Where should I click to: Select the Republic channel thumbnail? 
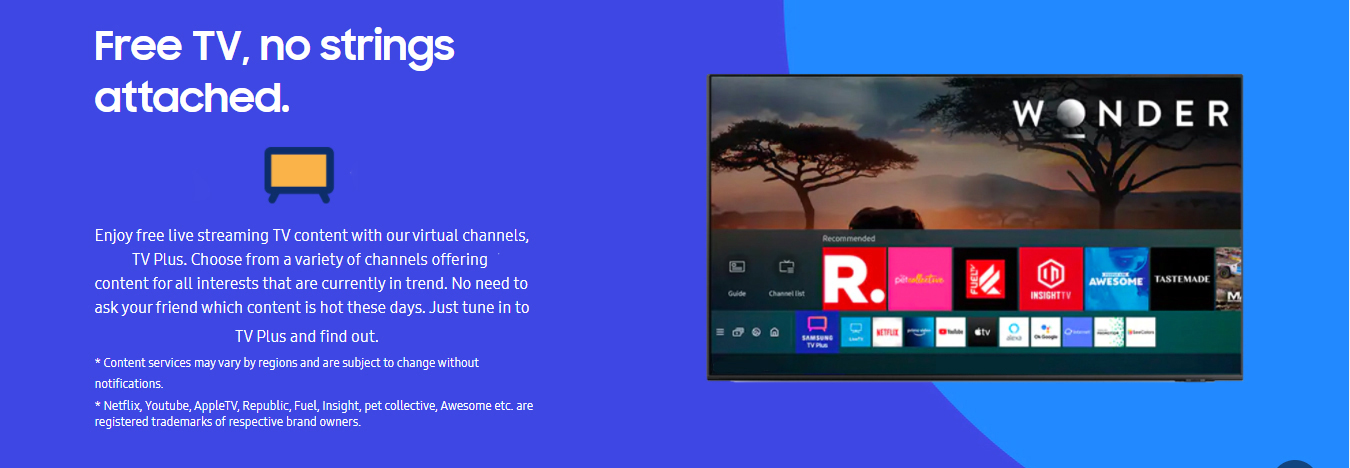coord(853,278)
